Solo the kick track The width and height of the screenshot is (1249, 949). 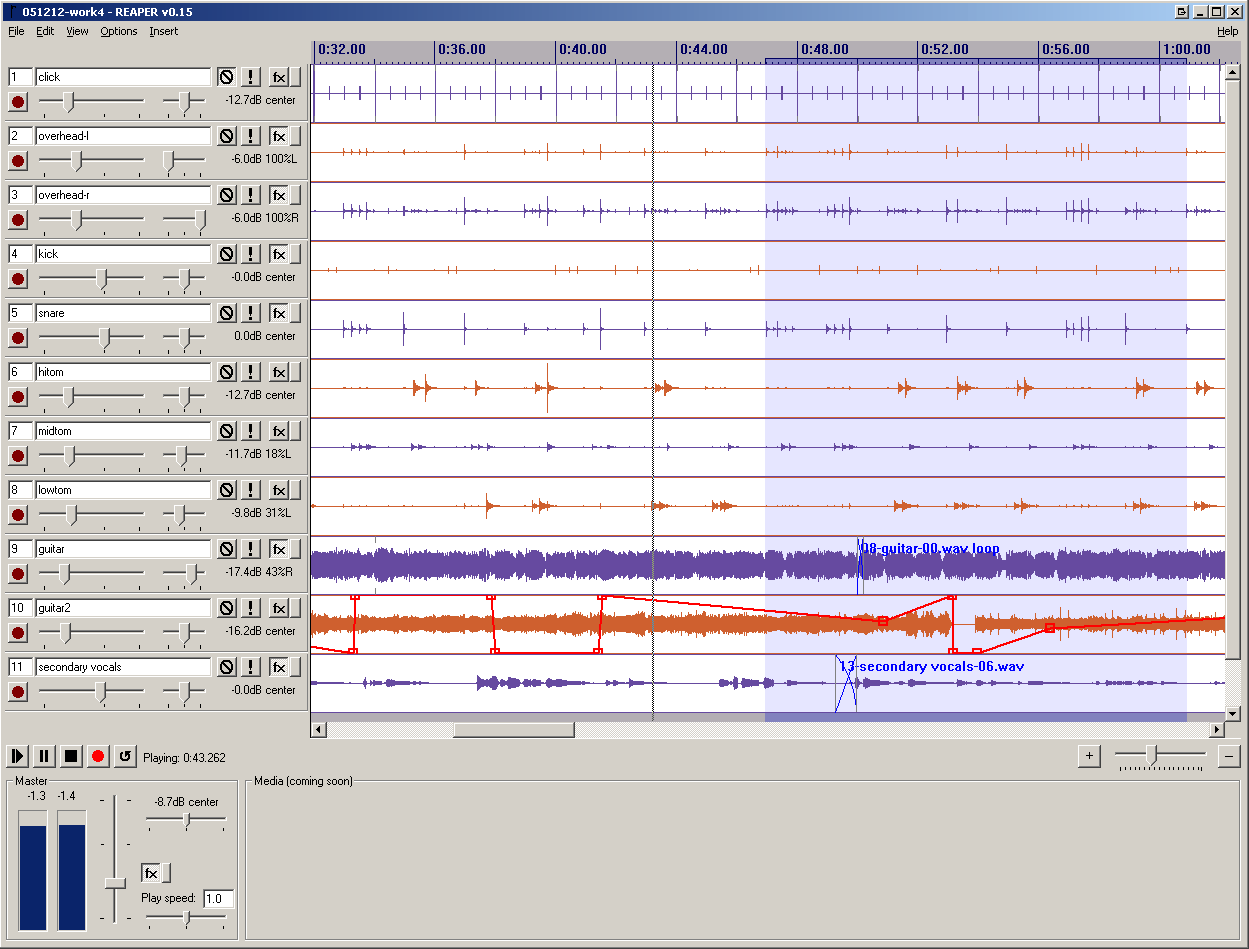250,254
